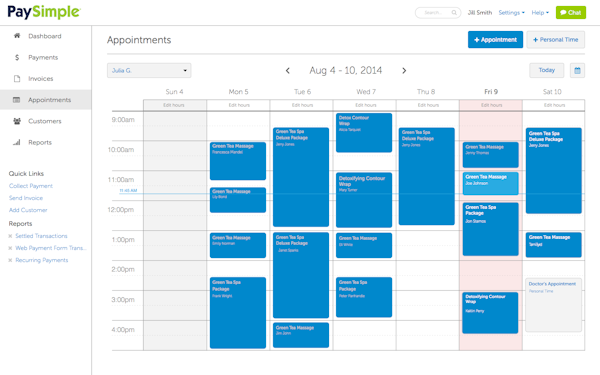Image resolution: width=600 pixels, height=375 pixels.
Task: Click Edit hours under Fri 9
Action: (x=491, y=105)
